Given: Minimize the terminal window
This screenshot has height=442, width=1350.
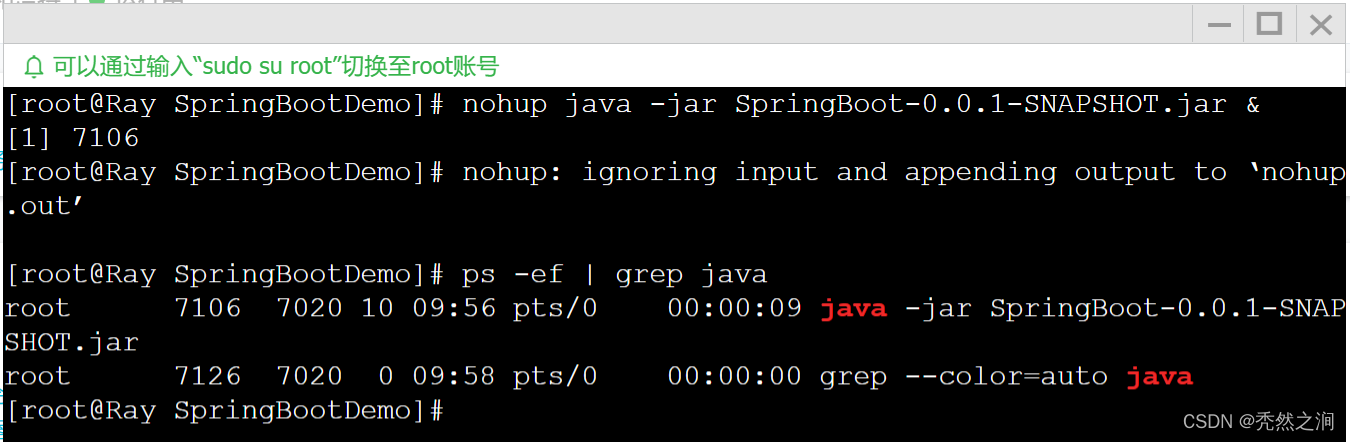Looking at the screenshot, I should [x=1218, y=24].
